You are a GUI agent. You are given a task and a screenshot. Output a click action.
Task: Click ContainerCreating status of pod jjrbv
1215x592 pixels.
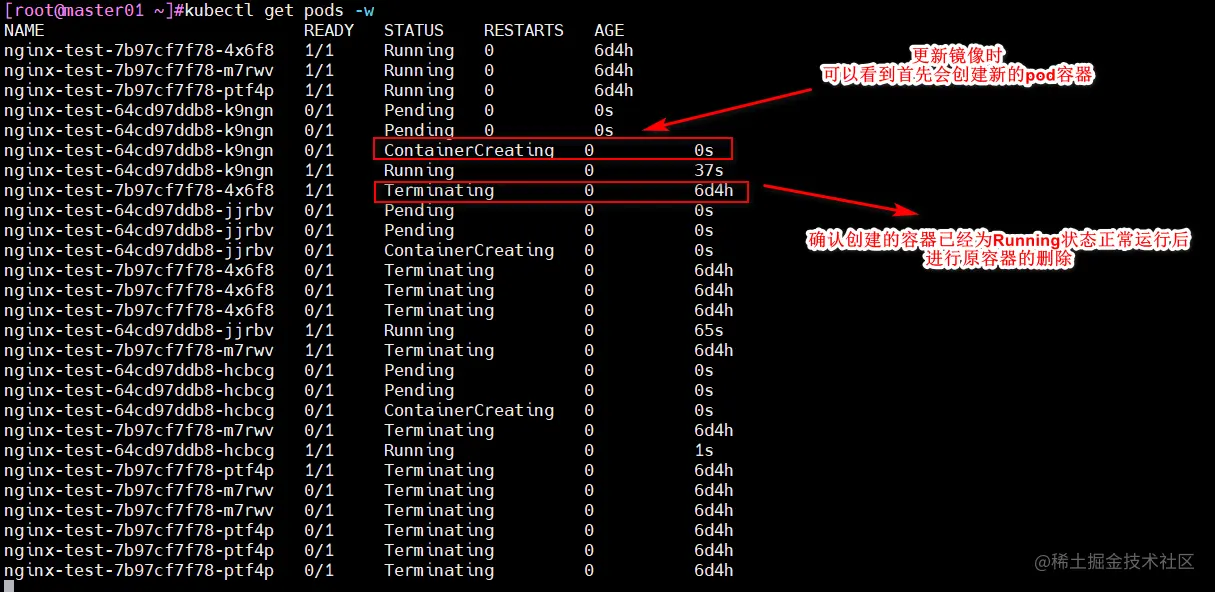[x=469, y=250]
